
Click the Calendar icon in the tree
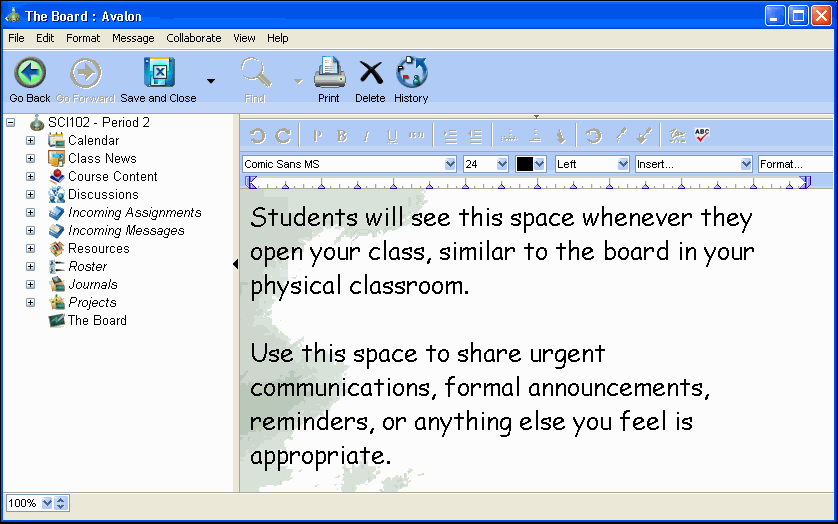coord(56,141)
